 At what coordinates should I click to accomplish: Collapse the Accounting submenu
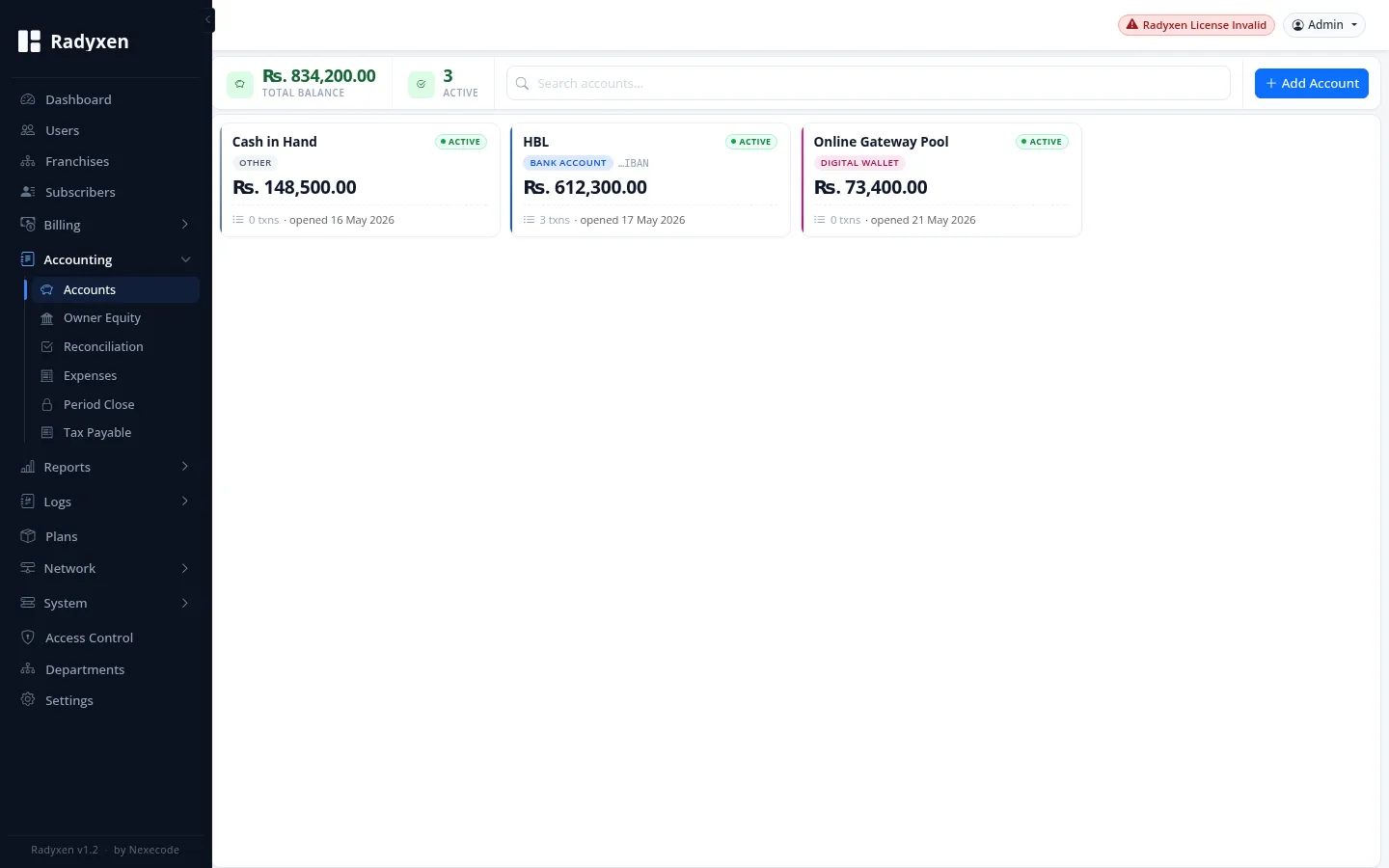coord(185,259)
